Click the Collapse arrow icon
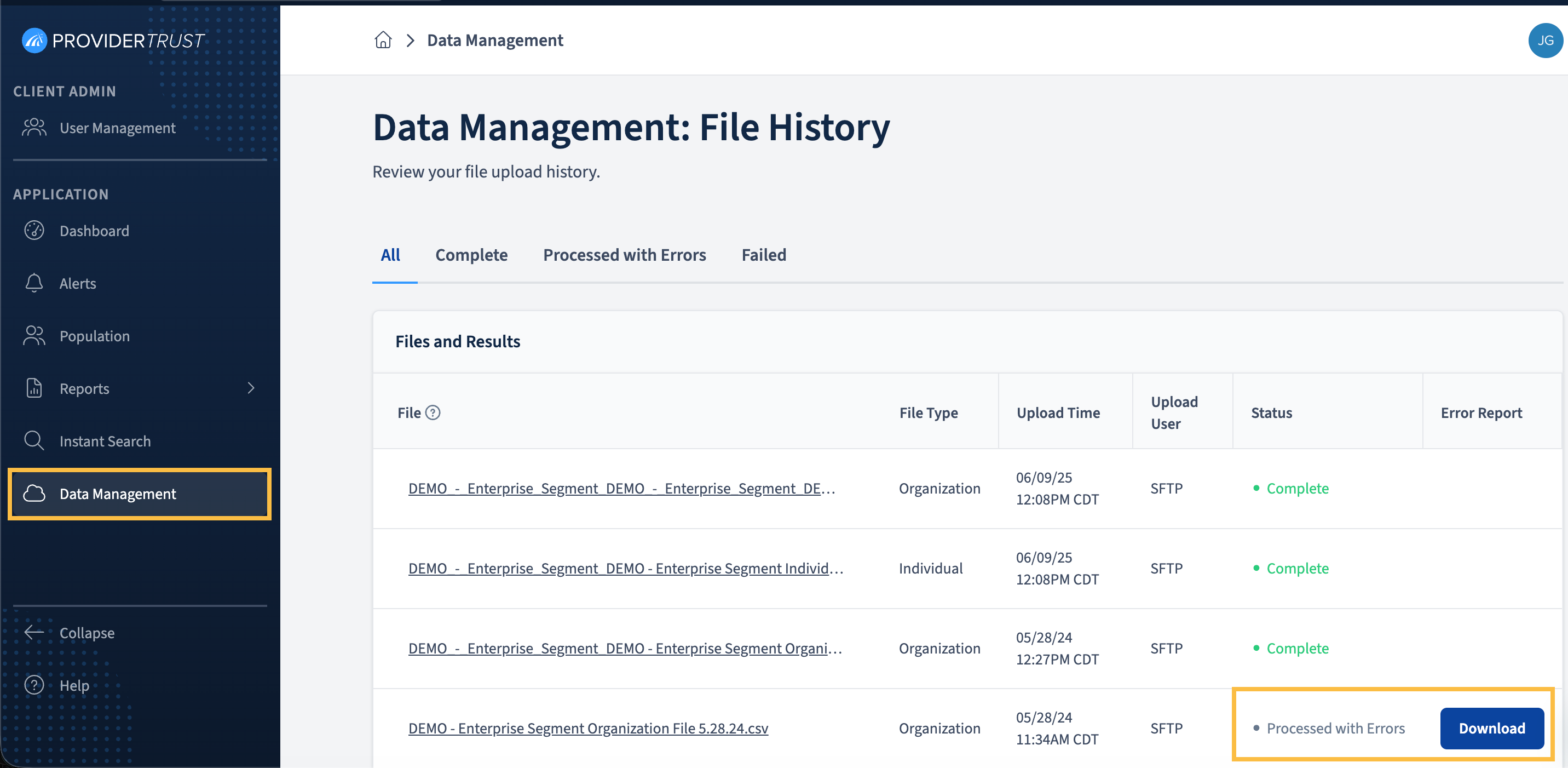Viewport: 1568px width, 768px height. coord(34,632)
